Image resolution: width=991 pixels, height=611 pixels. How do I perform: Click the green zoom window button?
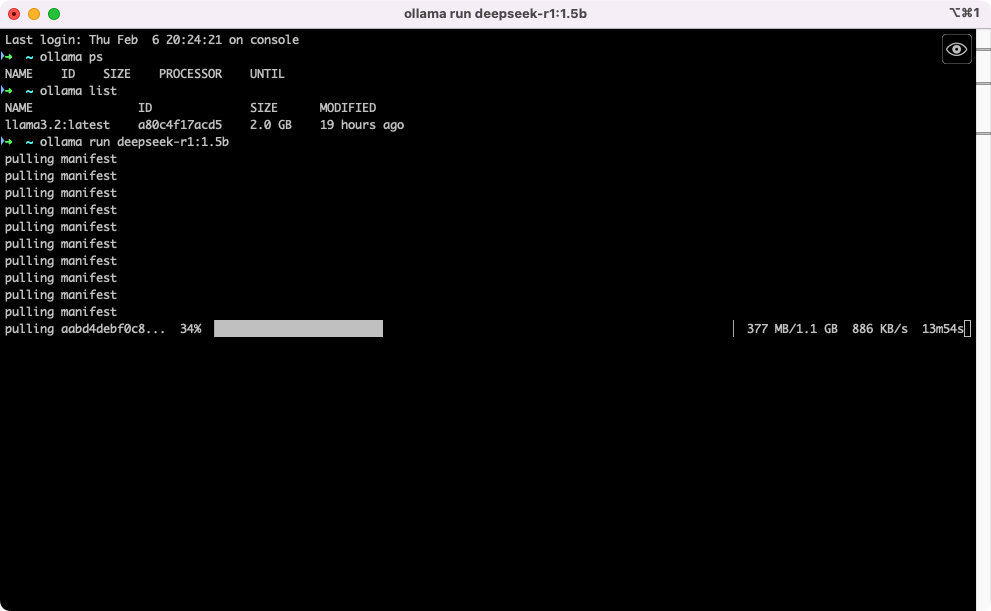coord(54,14)
